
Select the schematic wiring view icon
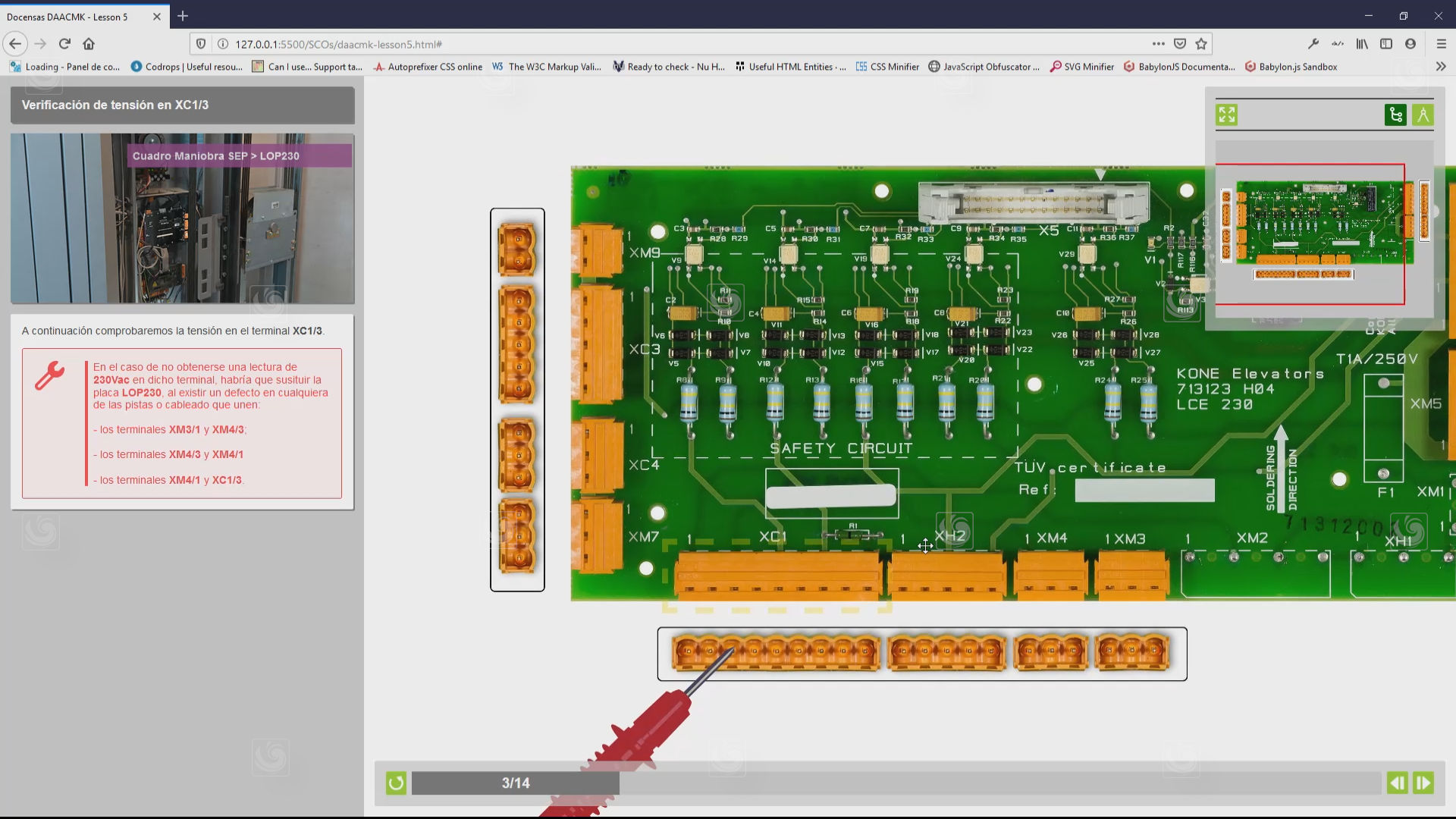pos(1395,115)
